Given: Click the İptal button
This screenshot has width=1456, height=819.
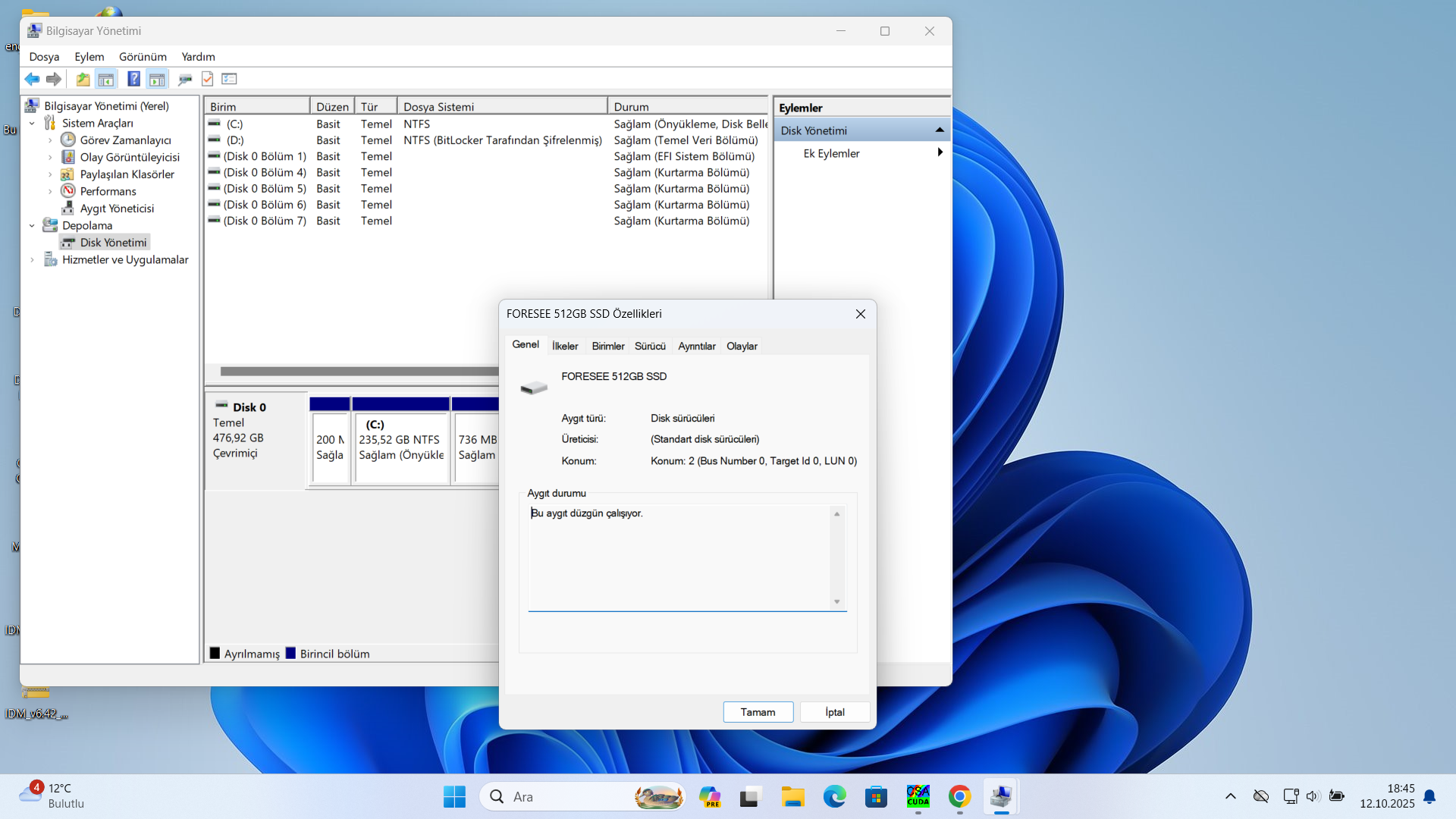Looking at the screenshot, I should (x=834, y=712).
